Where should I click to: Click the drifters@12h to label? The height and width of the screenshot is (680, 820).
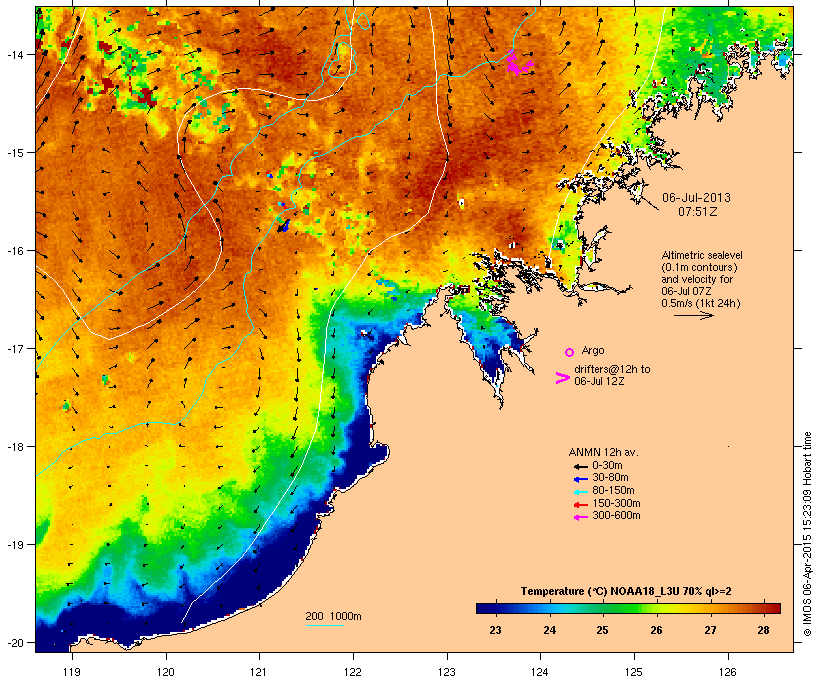coord(612,369)
